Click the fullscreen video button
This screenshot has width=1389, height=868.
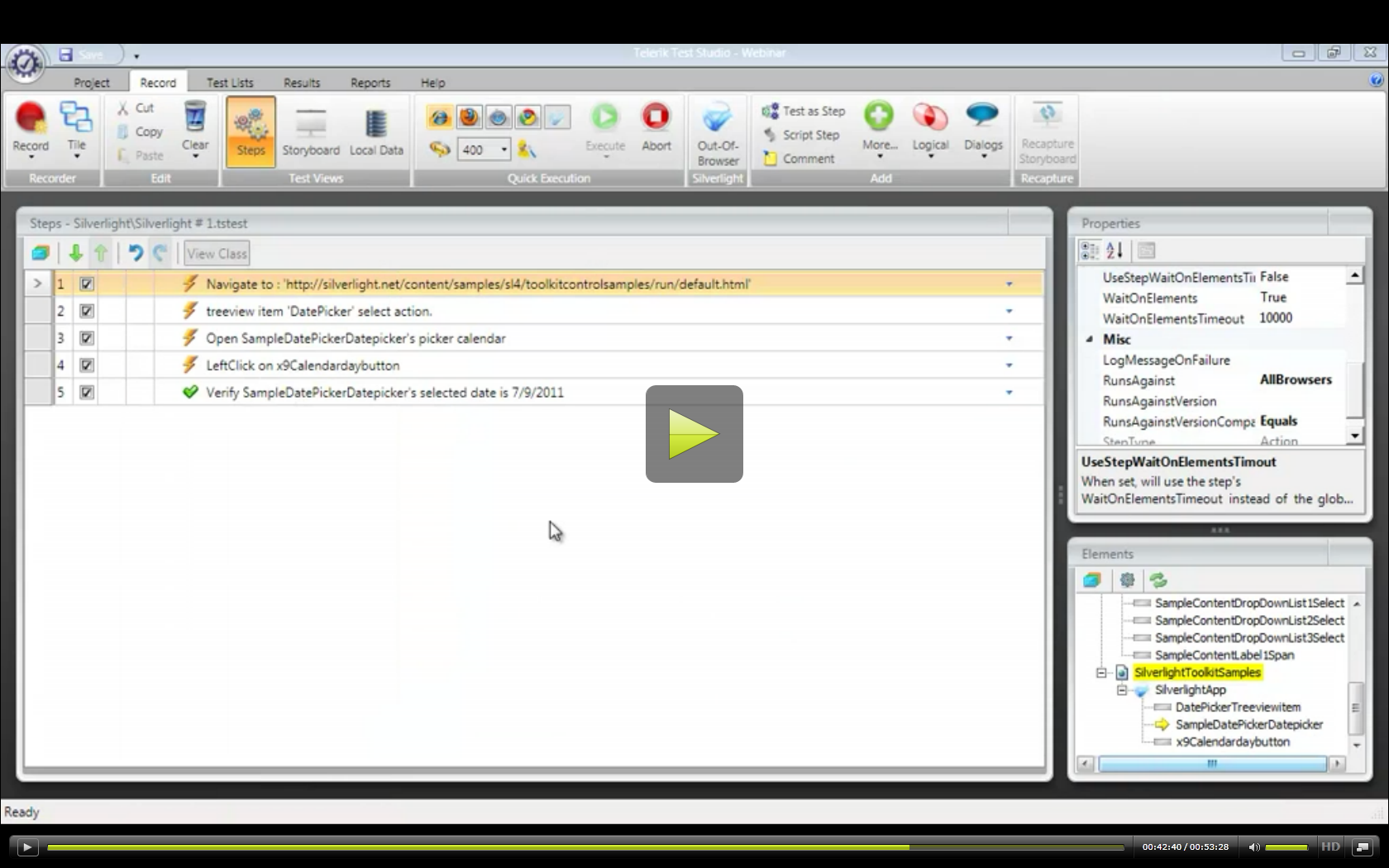click(x=1362, y=847)
